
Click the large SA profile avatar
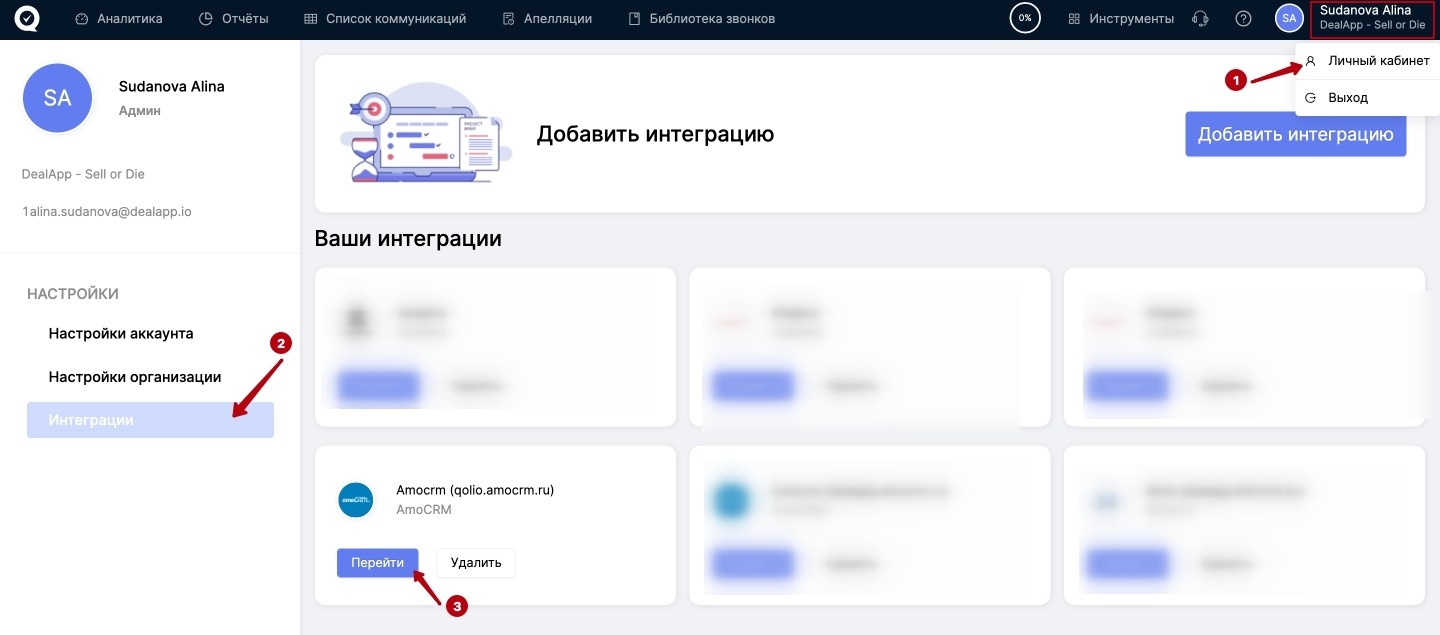[x=57, y=98]
